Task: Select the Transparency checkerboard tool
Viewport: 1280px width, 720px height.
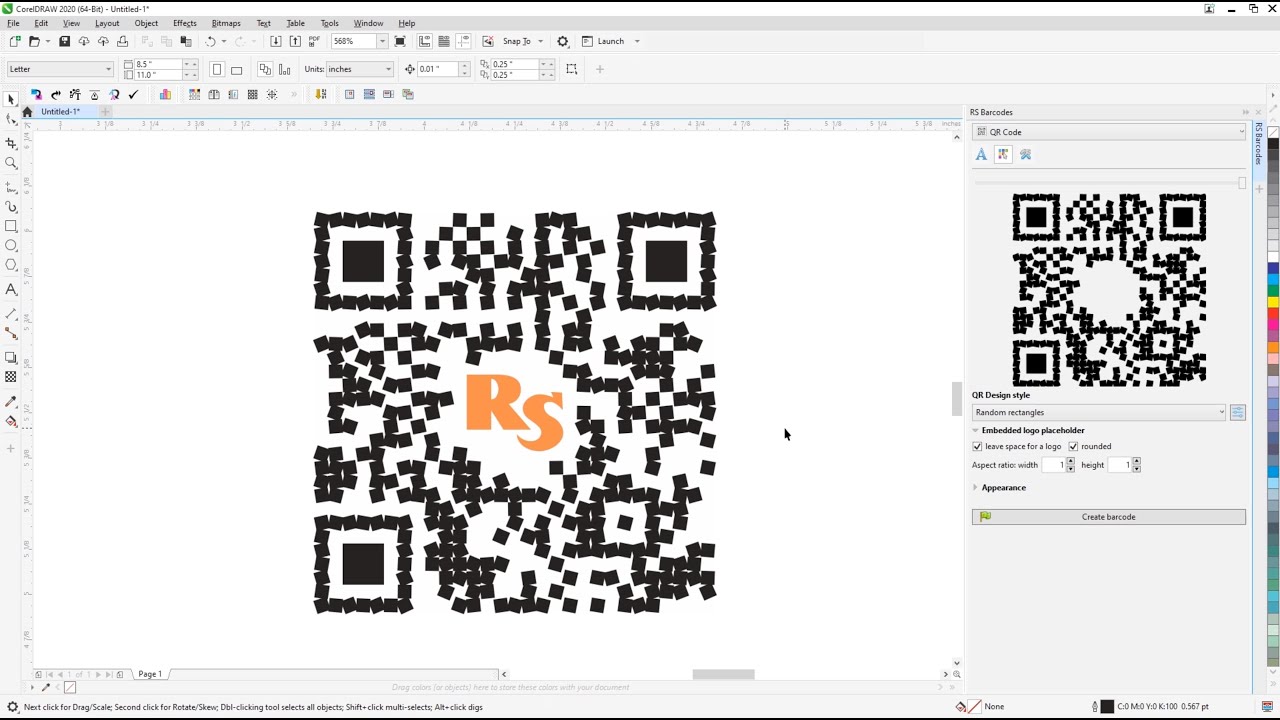Action: [x=11, y=377]
